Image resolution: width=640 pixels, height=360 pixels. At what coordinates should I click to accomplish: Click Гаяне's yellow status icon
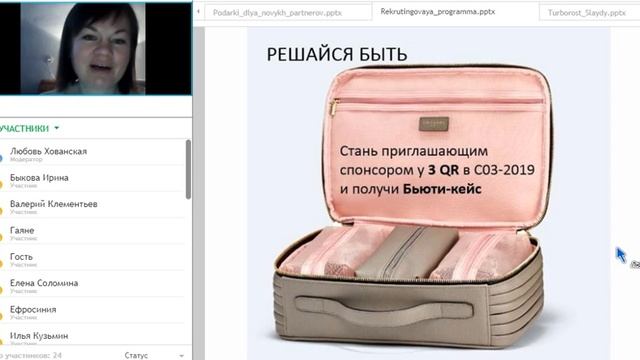1,238
